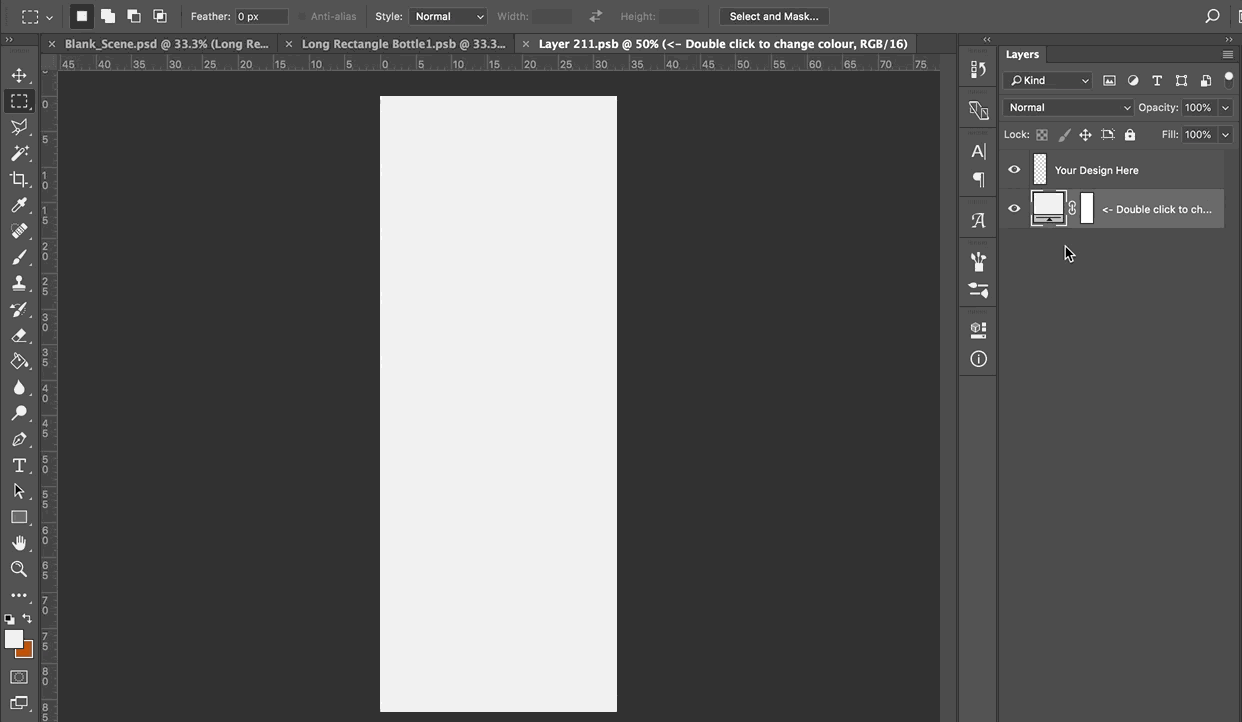Image resolution: width=1242 pixels, height=722 pixels.
Task: Select the Hand tool
Action: (19, 543)
